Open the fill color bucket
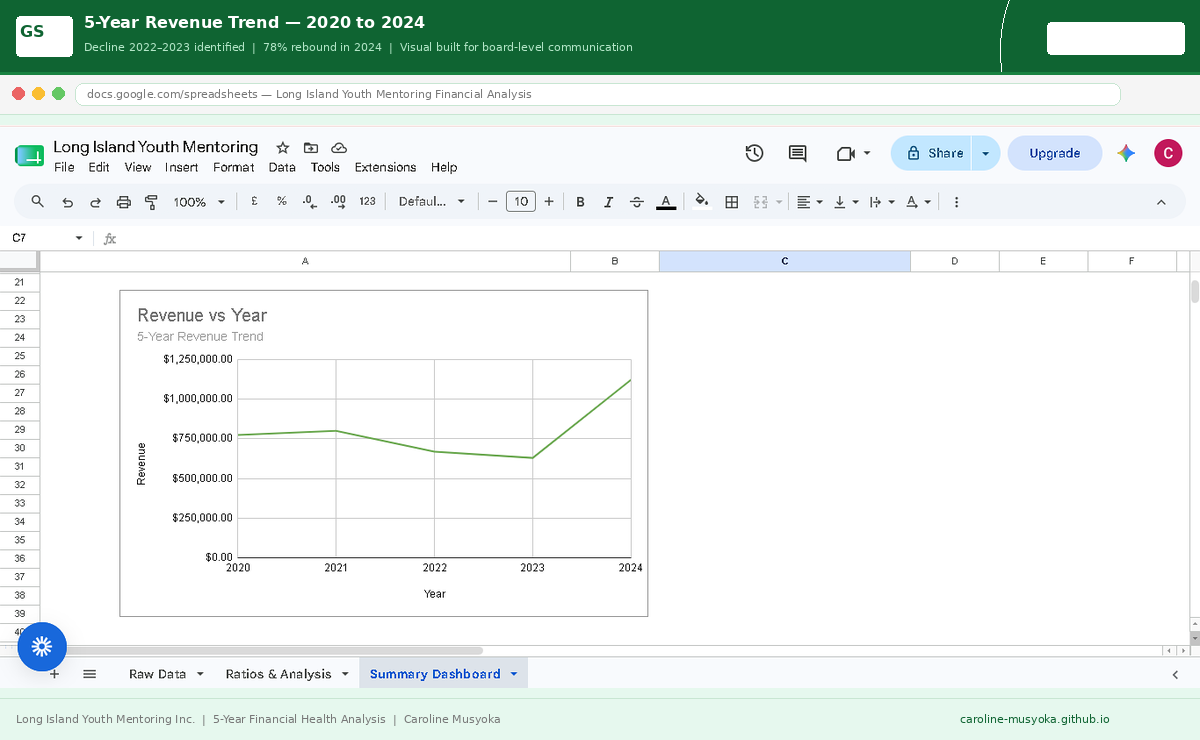Viewport: 1200px width, 740px height. (x=702, y=201)
